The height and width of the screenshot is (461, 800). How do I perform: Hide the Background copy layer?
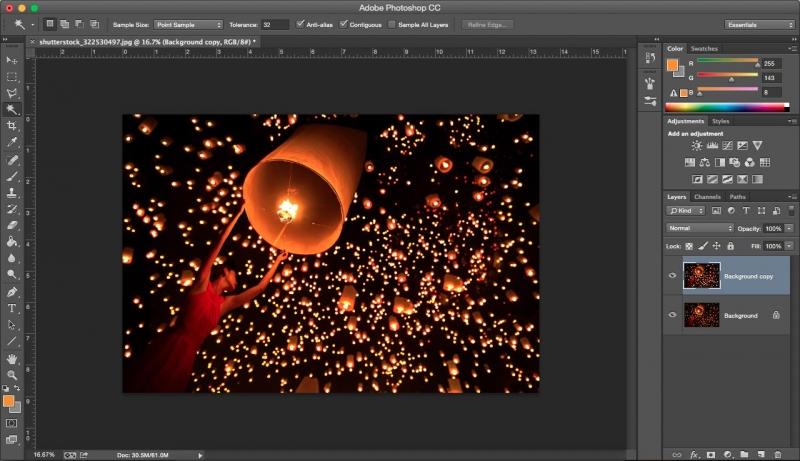(x=672, y=275)
